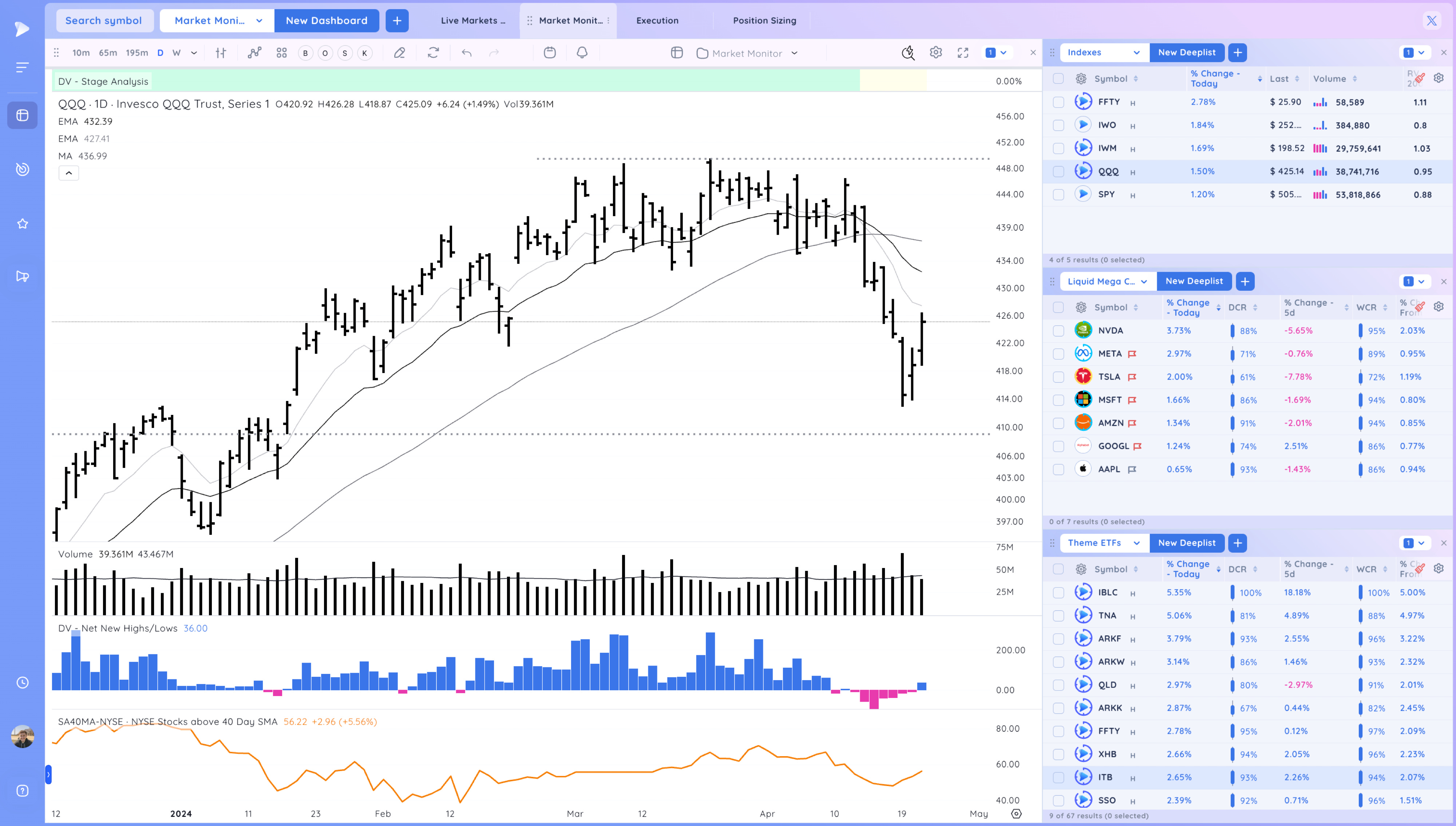Add a new dashboard tab with plus
1456x826 pixels.
[397, 20]
